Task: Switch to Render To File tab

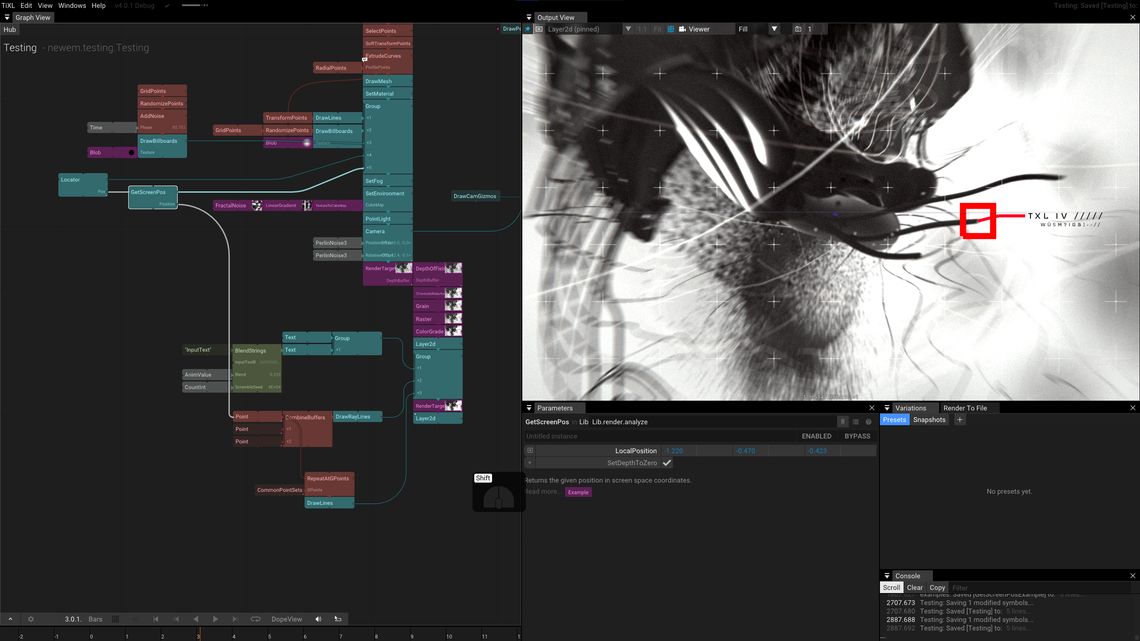Action: click(x=965, y=408)
